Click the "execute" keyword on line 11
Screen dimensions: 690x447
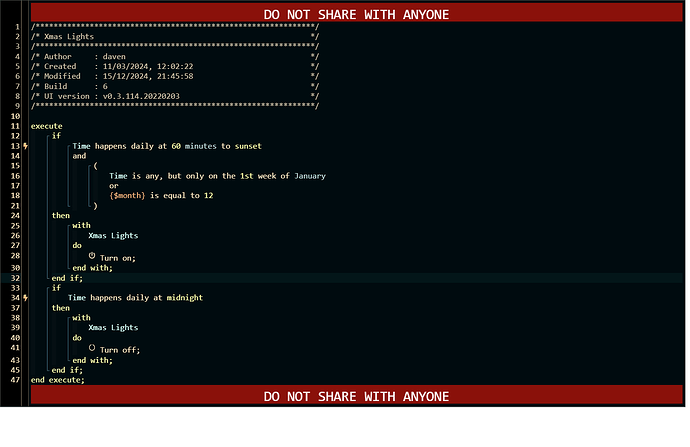click(x=46, y=126)
